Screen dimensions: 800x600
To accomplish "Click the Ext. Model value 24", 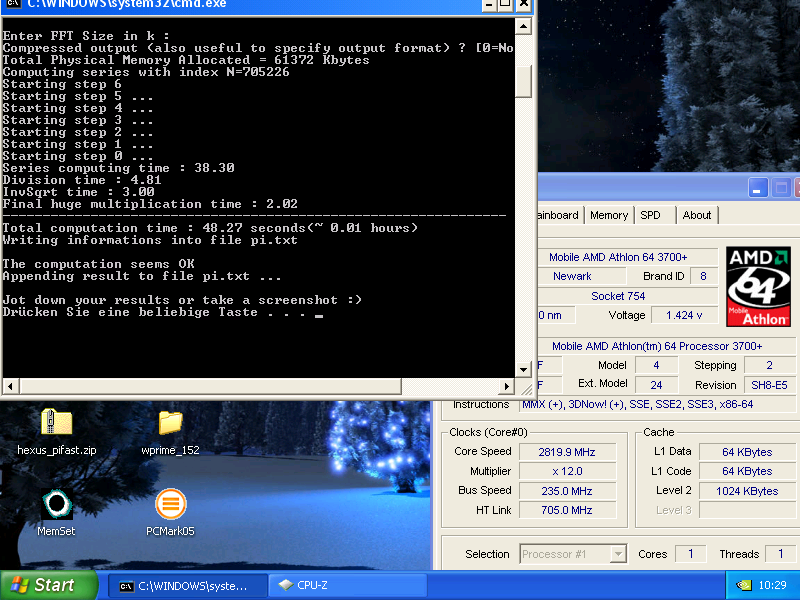I will [x=656, y=385].
